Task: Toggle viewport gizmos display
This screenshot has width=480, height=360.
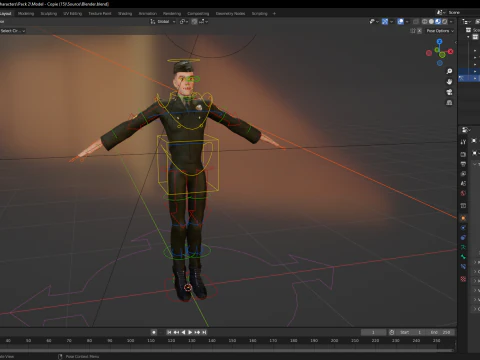Action: click(385, 22)
